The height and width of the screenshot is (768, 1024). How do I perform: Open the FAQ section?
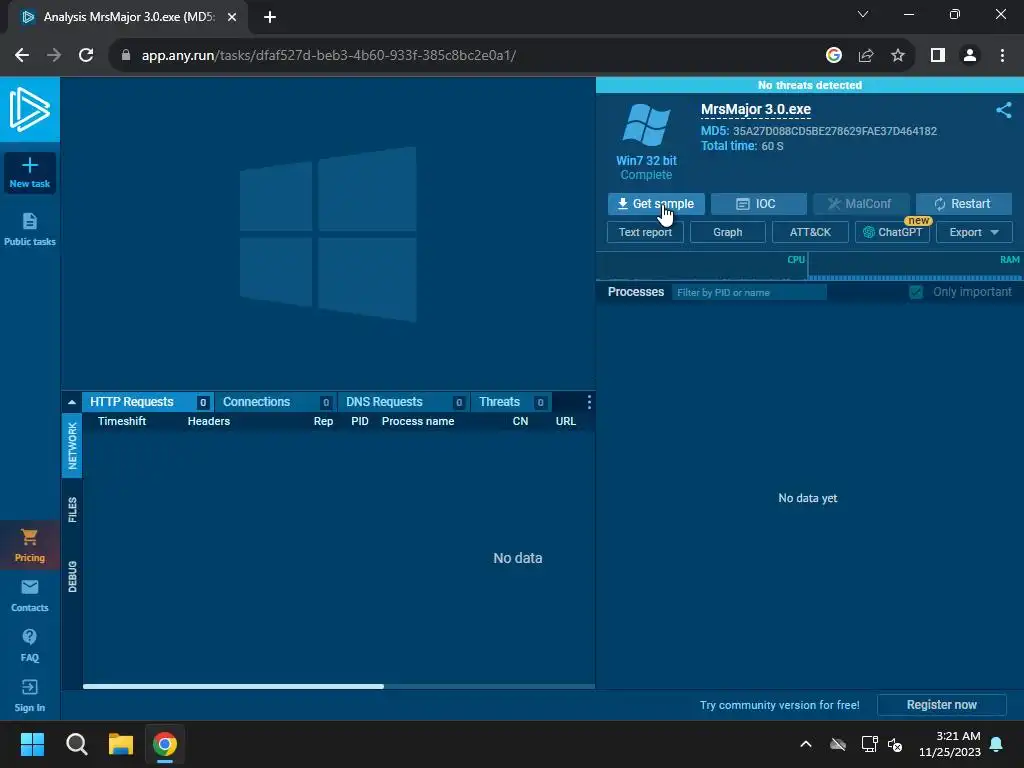[29, 646]
